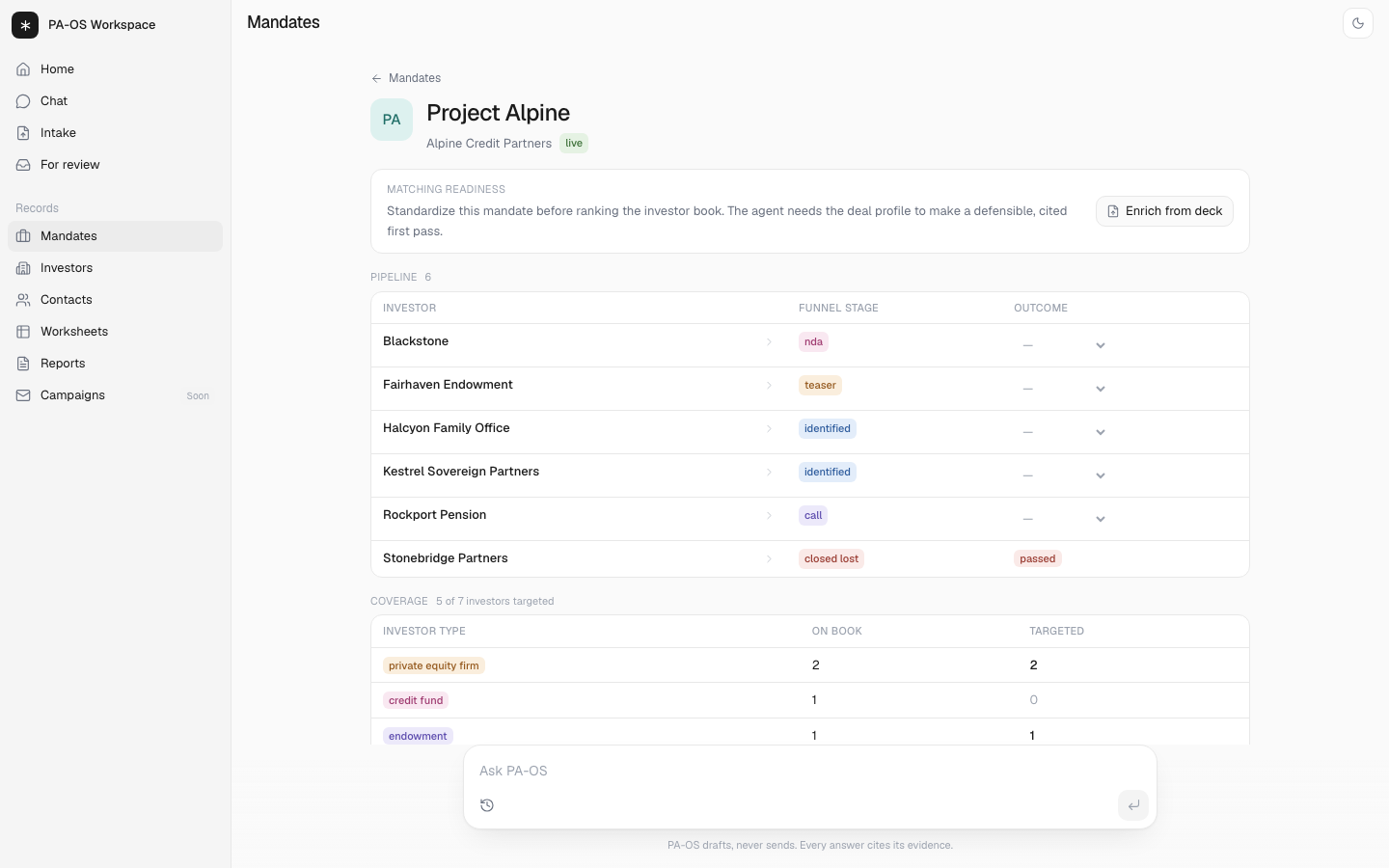Open the Investors records
Viewport: 1389px width, 868px height.
pyautogui.click(x=115, y=268)
